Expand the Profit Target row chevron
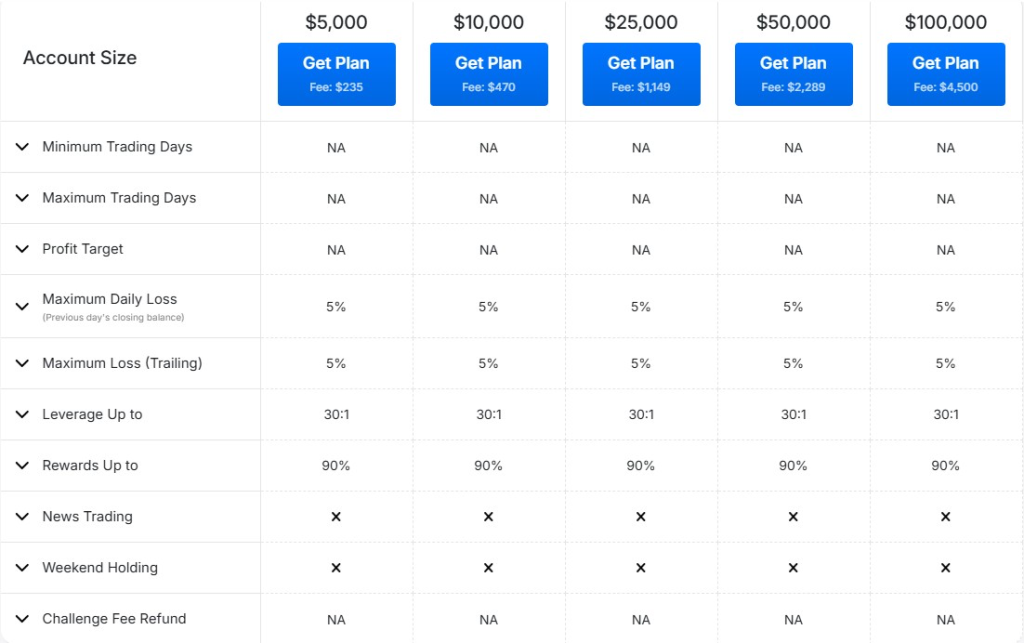Screen dimensions: 1024x643 pyautogui.click(x=22, y=249)
